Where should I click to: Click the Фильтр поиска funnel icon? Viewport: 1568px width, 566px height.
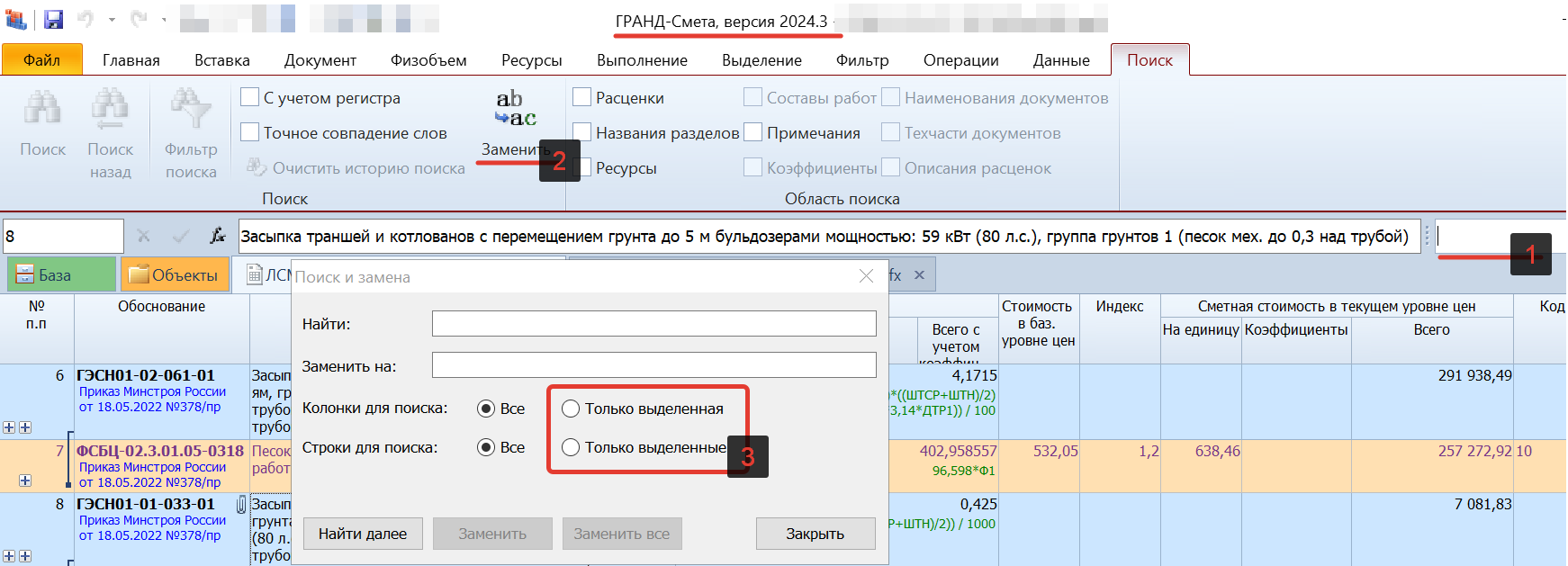click(x=191, y=108)
